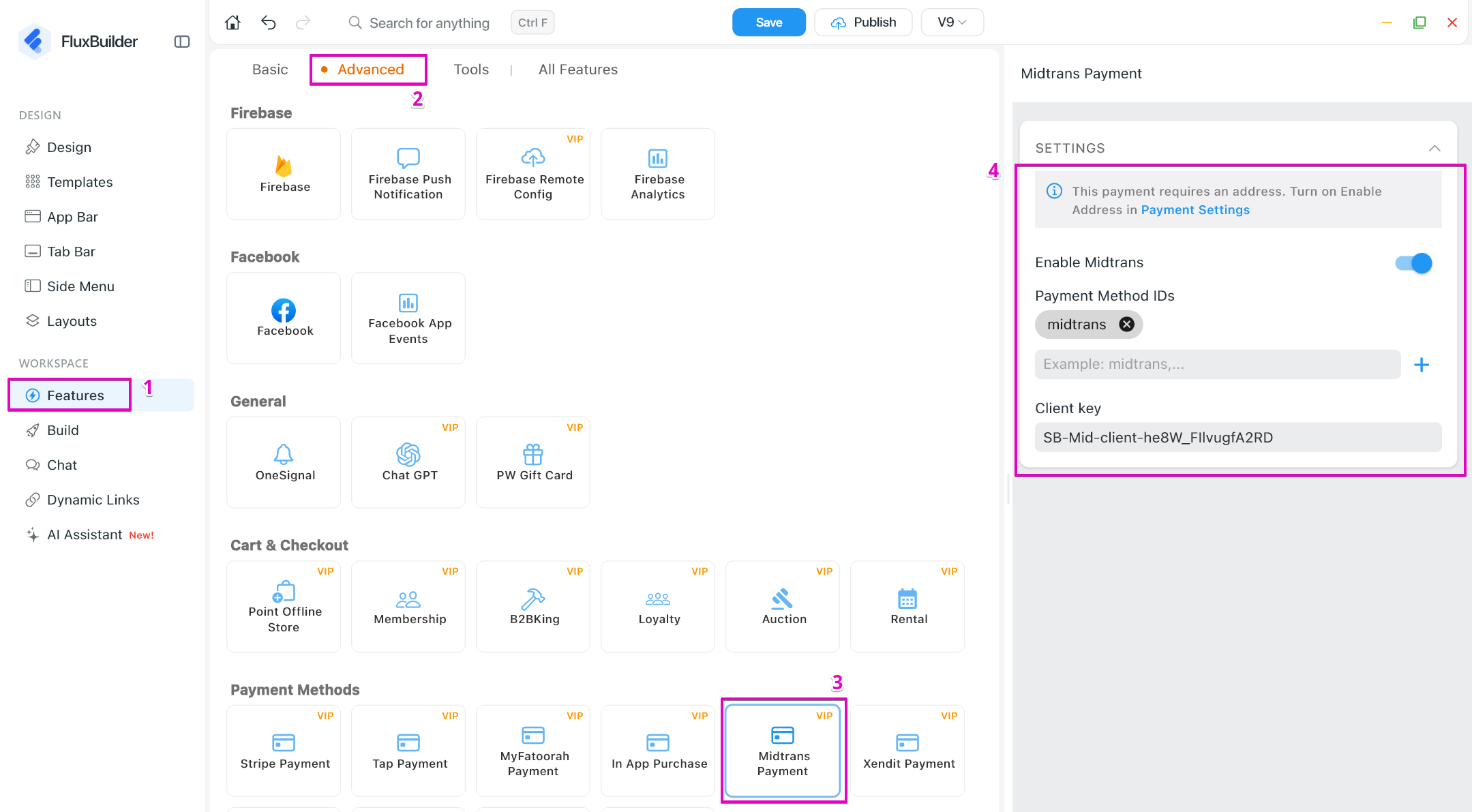Switch to the All Features tab
Viewport: 1472px width, 812px height.
point(578,70)
